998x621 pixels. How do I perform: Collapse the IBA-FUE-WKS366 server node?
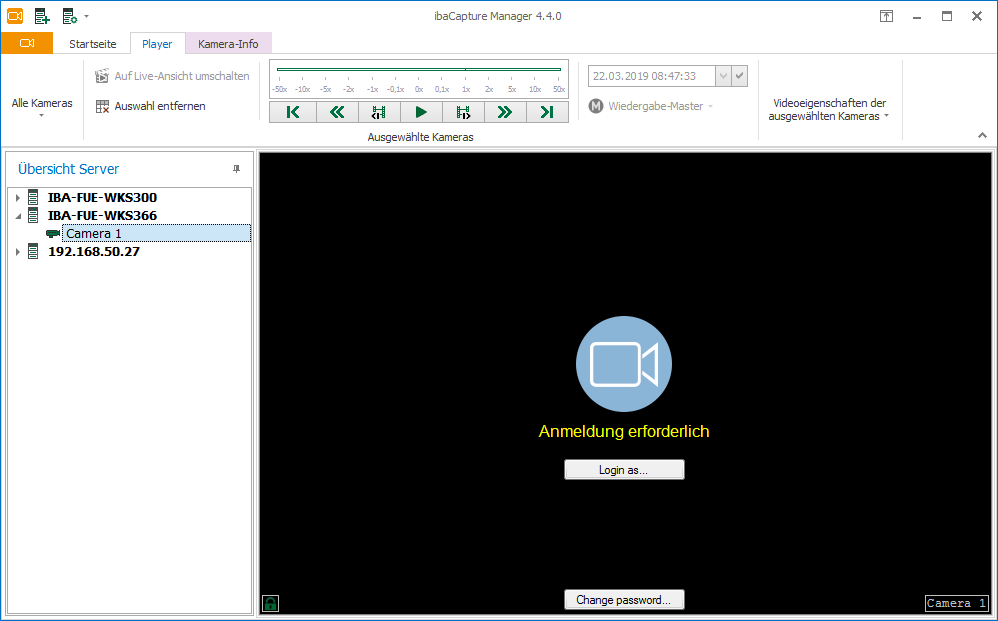(18, 216)
